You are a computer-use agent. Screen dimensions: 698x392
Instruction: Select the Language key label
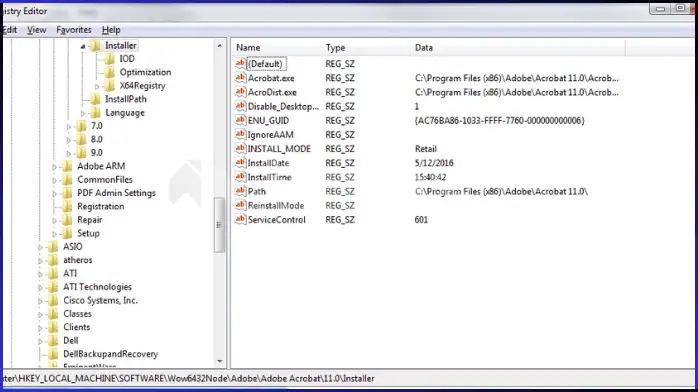click(x=125, y=113)
